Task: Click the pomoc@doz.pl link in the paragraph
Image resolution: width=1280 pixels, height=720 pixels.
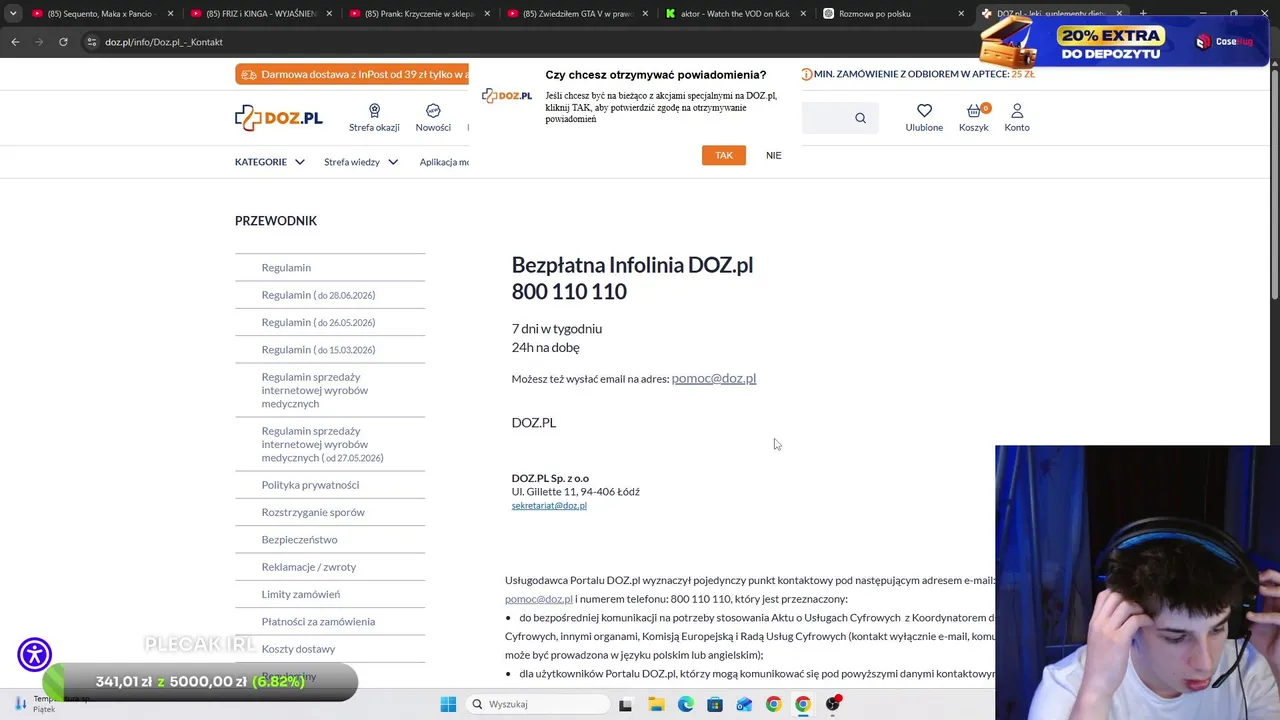Action: (539, 599)
